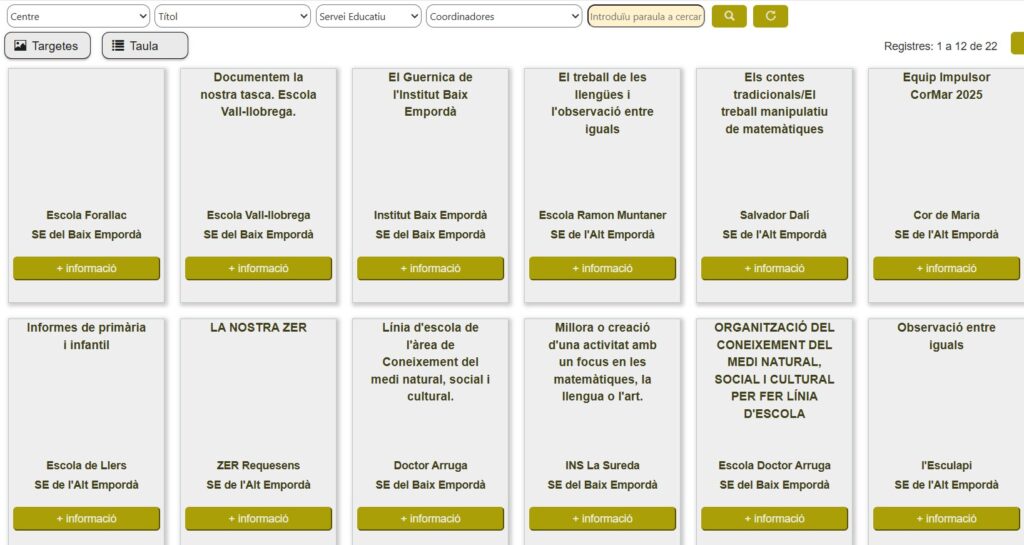The image size is (1024, 545).
Task: Open more info for Salvador Dalí card
Action: (x=774, y=268)
